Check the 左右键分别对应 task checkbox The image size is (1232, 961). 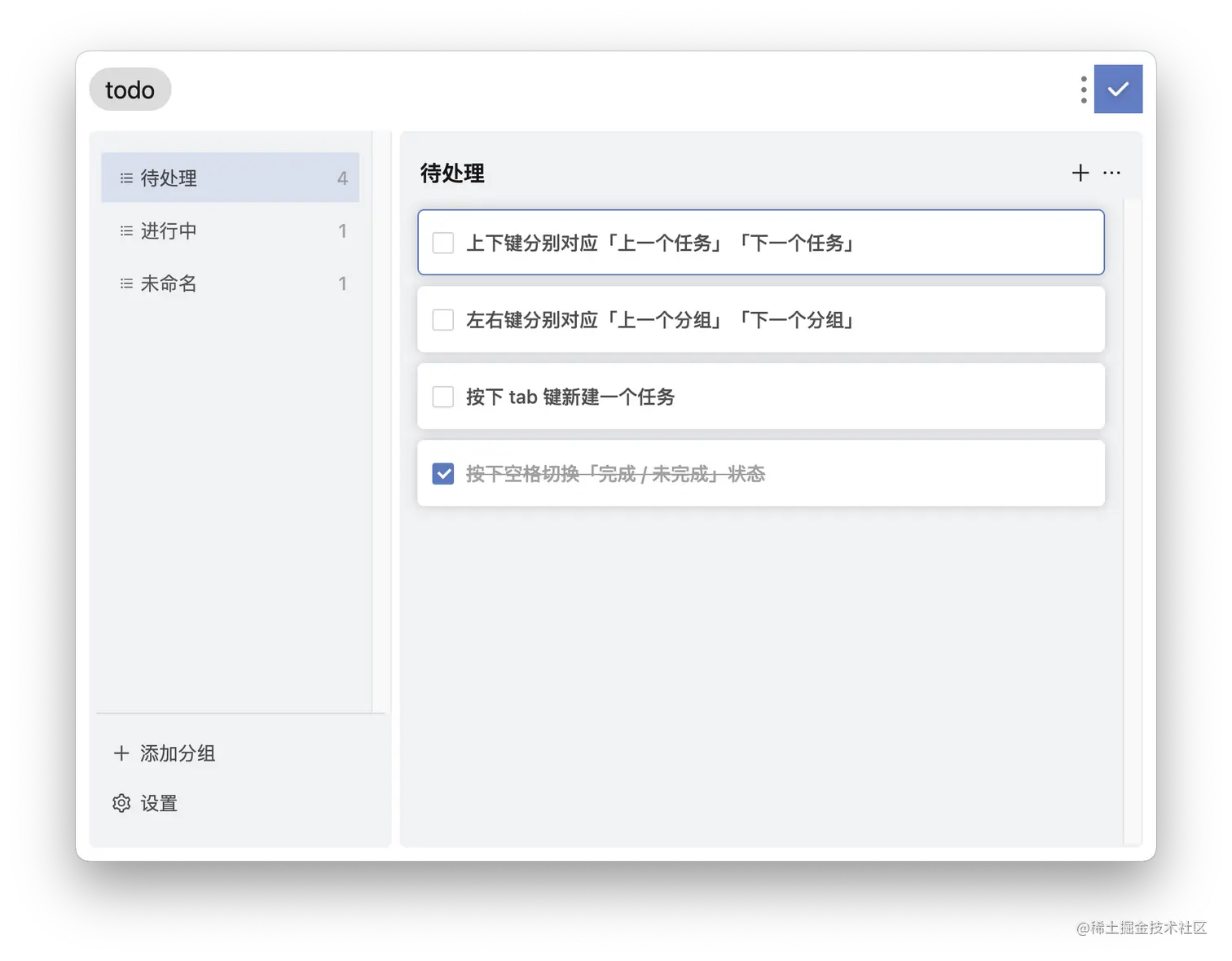[443, 319]
